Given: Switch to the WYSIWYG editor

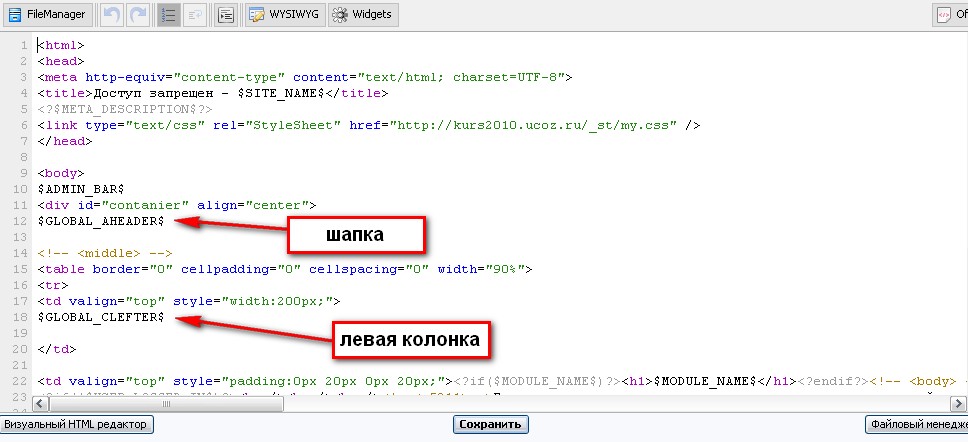Looking at the screenshot, I should (285, 15).
